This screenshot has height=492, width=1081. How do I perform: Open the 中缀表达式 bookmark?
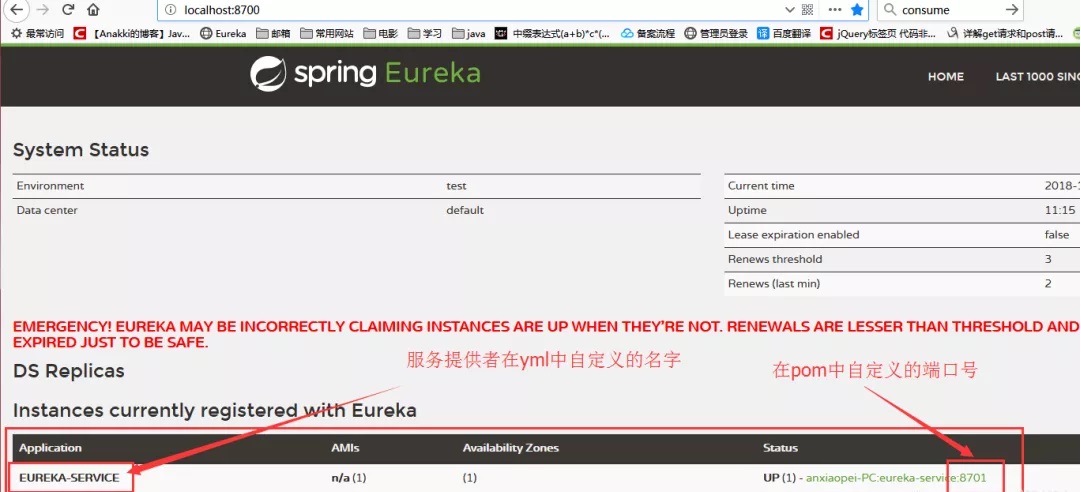pos(552,33)
